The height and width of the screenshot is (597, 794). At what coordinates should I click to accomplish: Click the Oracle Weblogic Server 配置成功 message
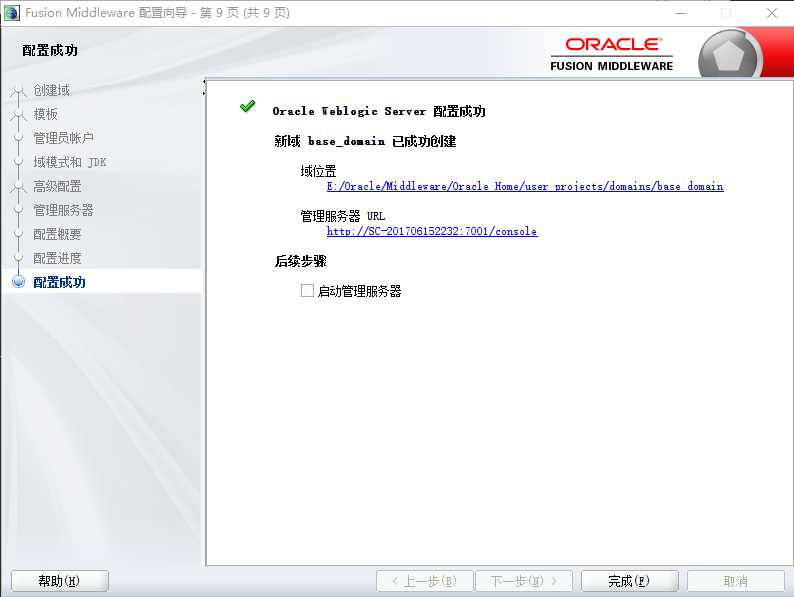pos(379,111)
